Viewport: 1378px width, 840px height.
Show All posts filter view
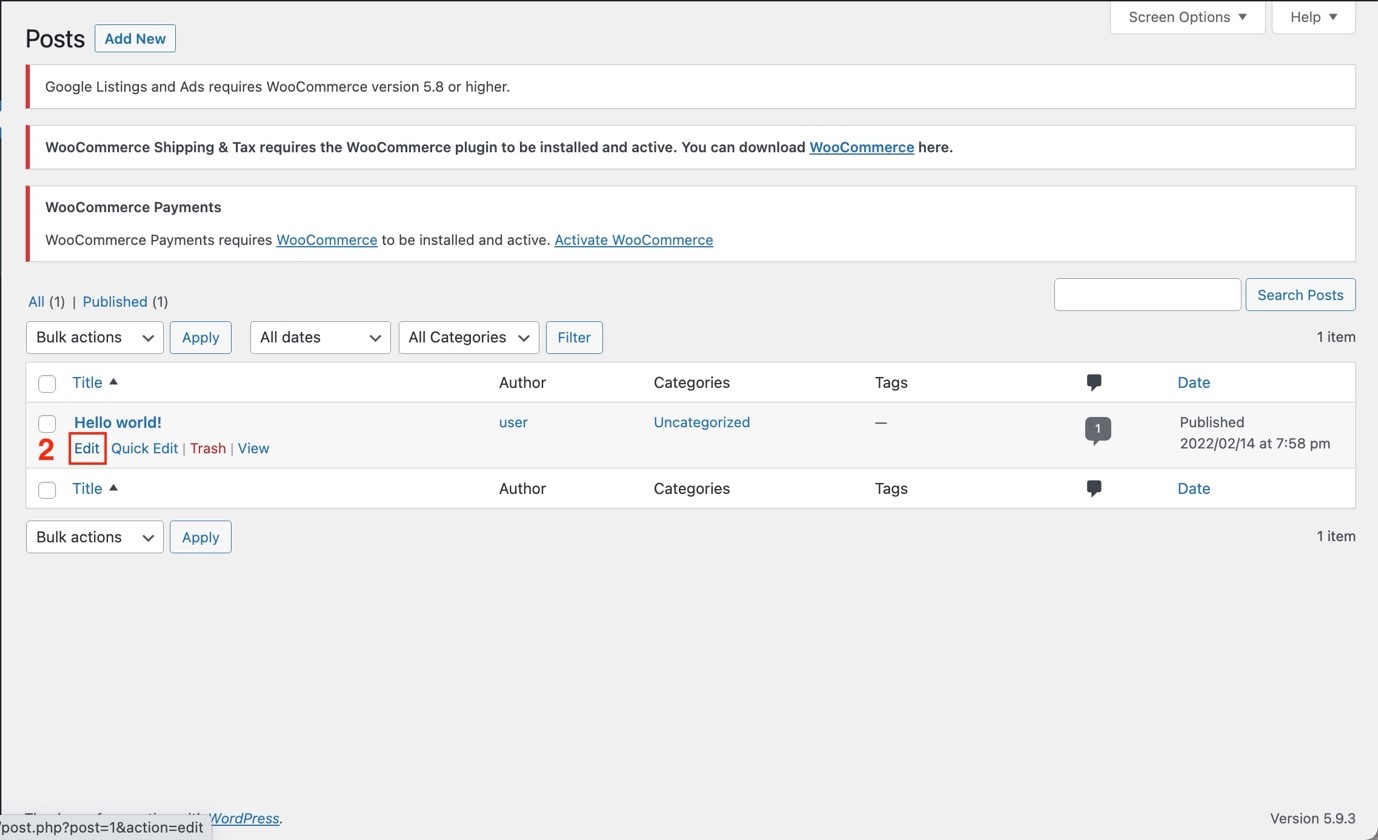click(36, 301)
